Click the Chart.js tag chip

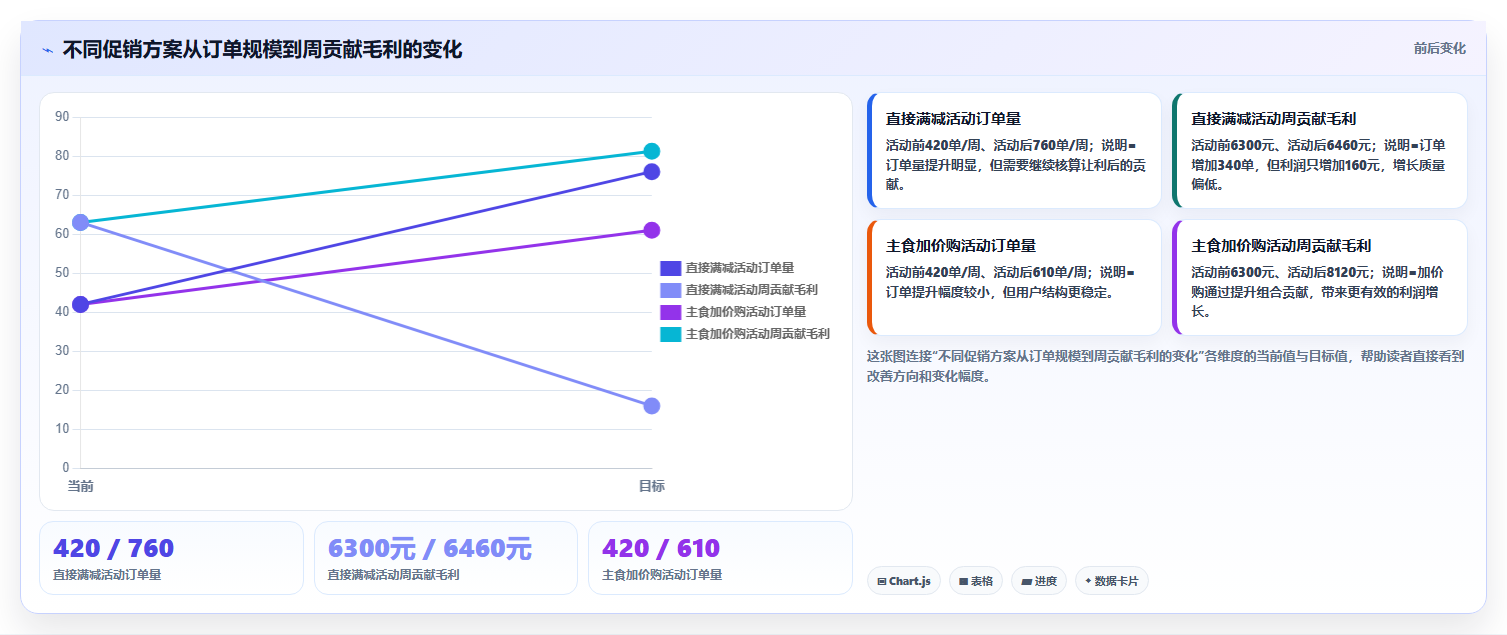coord(904,581)
